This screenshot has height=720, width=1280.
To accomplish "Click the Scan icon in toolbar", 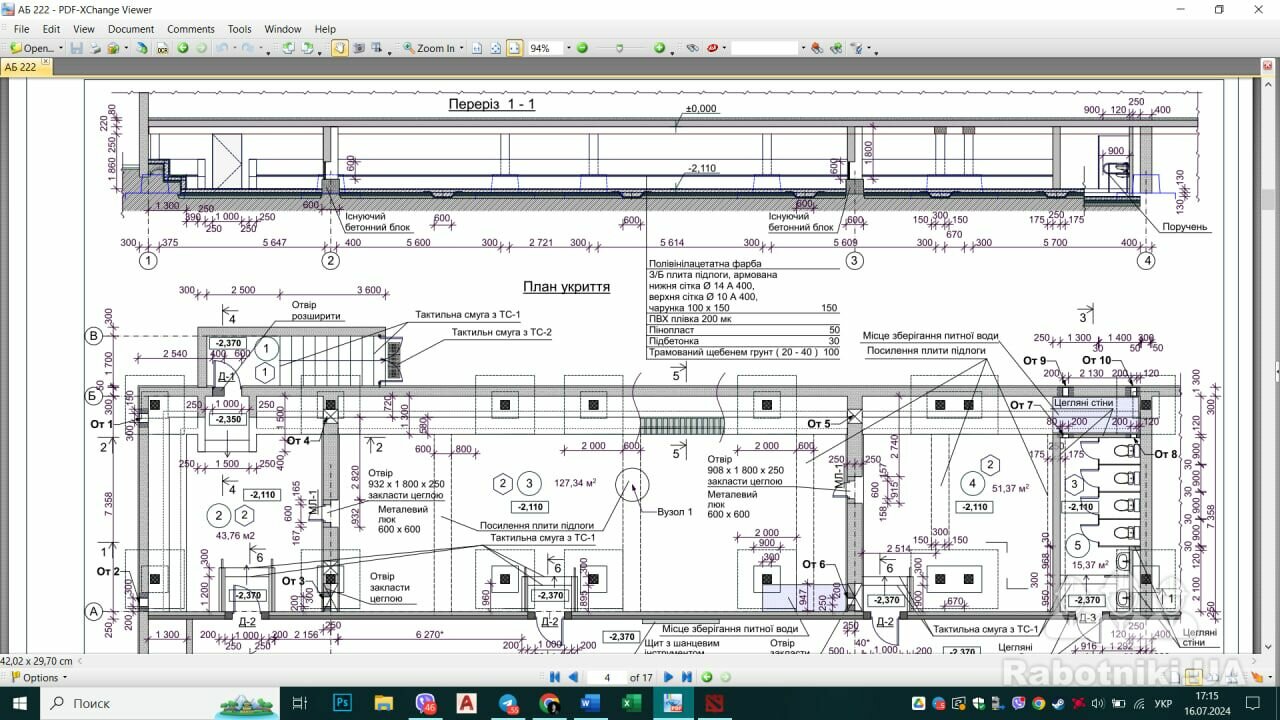I will coord(141,48).
